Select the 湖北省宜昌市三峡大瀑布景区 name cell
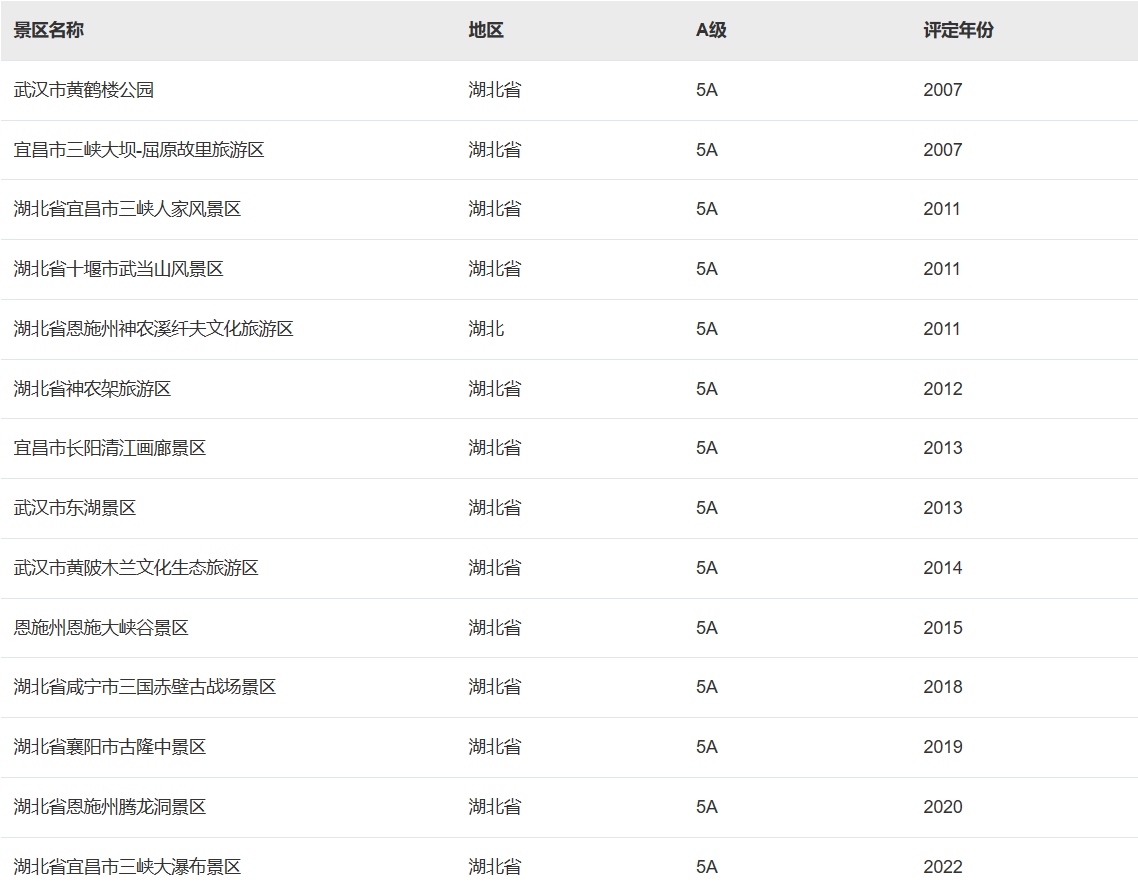Image resolution: width=1138 pixels, height=896 pixels. (127, 867)
